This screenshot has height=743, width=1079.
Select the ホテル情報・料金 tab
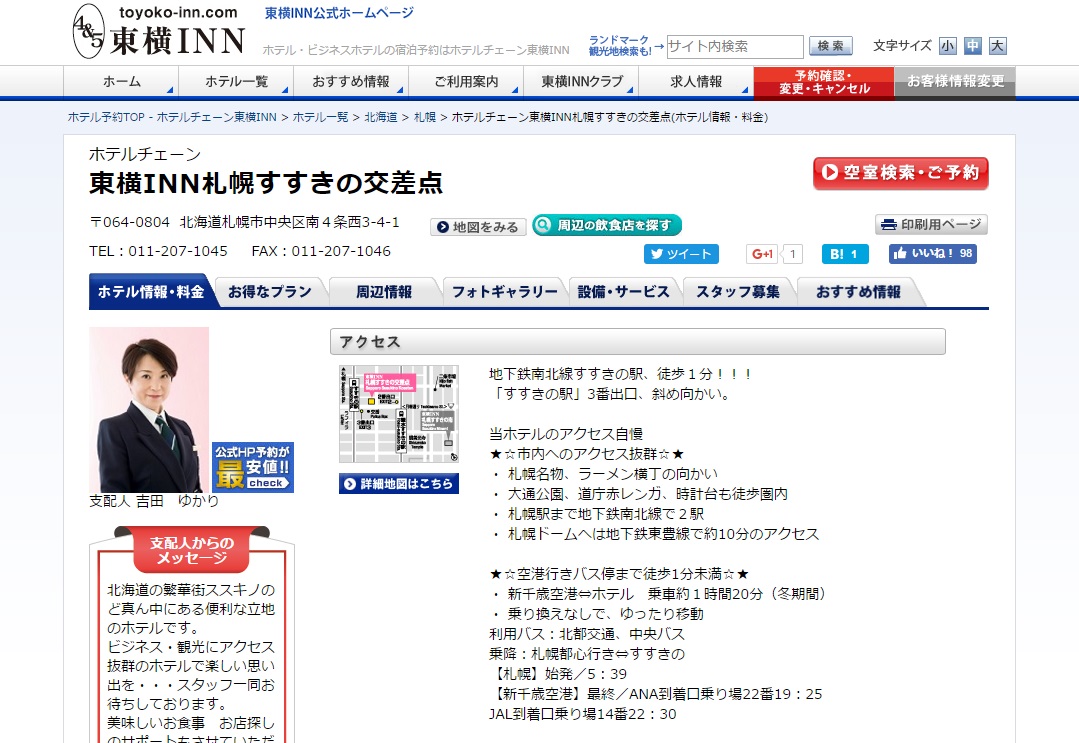tap(151, 292)
